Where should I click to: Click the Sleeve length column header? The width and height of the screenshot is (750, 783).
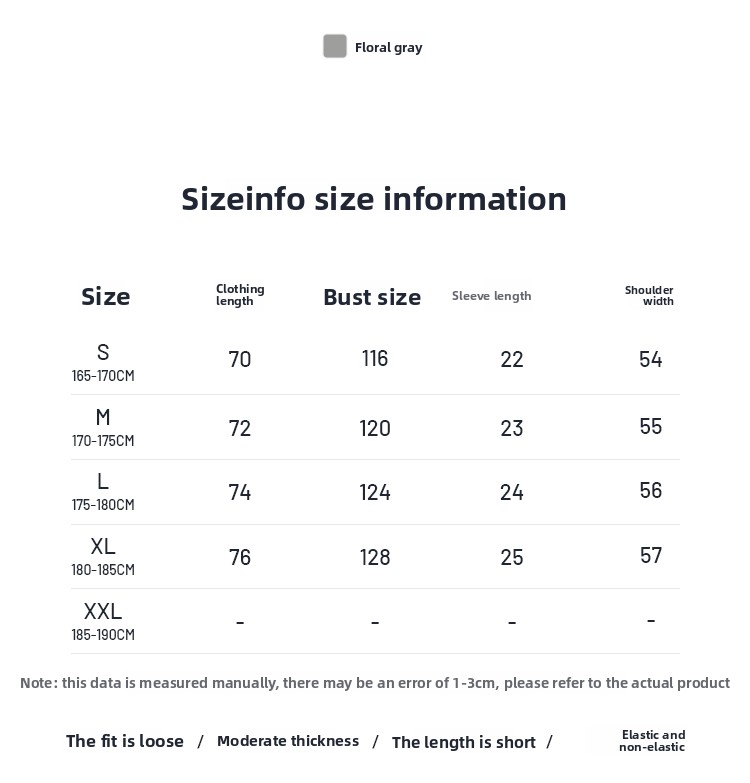pos(491,296)
